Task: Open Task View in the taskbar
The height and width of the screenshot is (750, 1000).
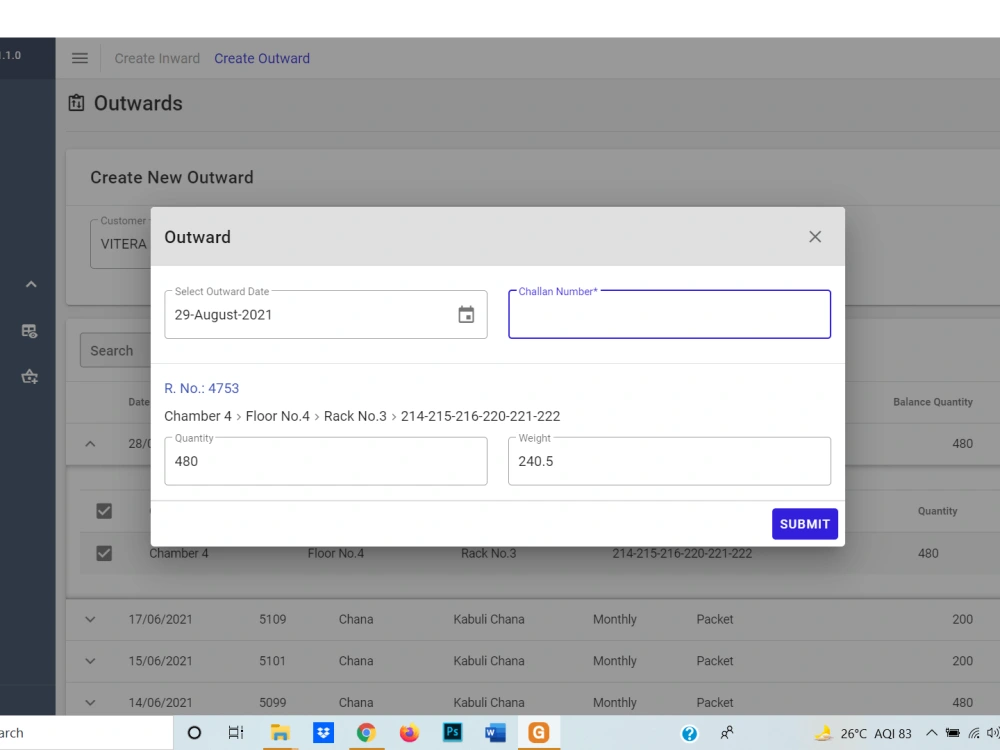Action: [236, 733]
